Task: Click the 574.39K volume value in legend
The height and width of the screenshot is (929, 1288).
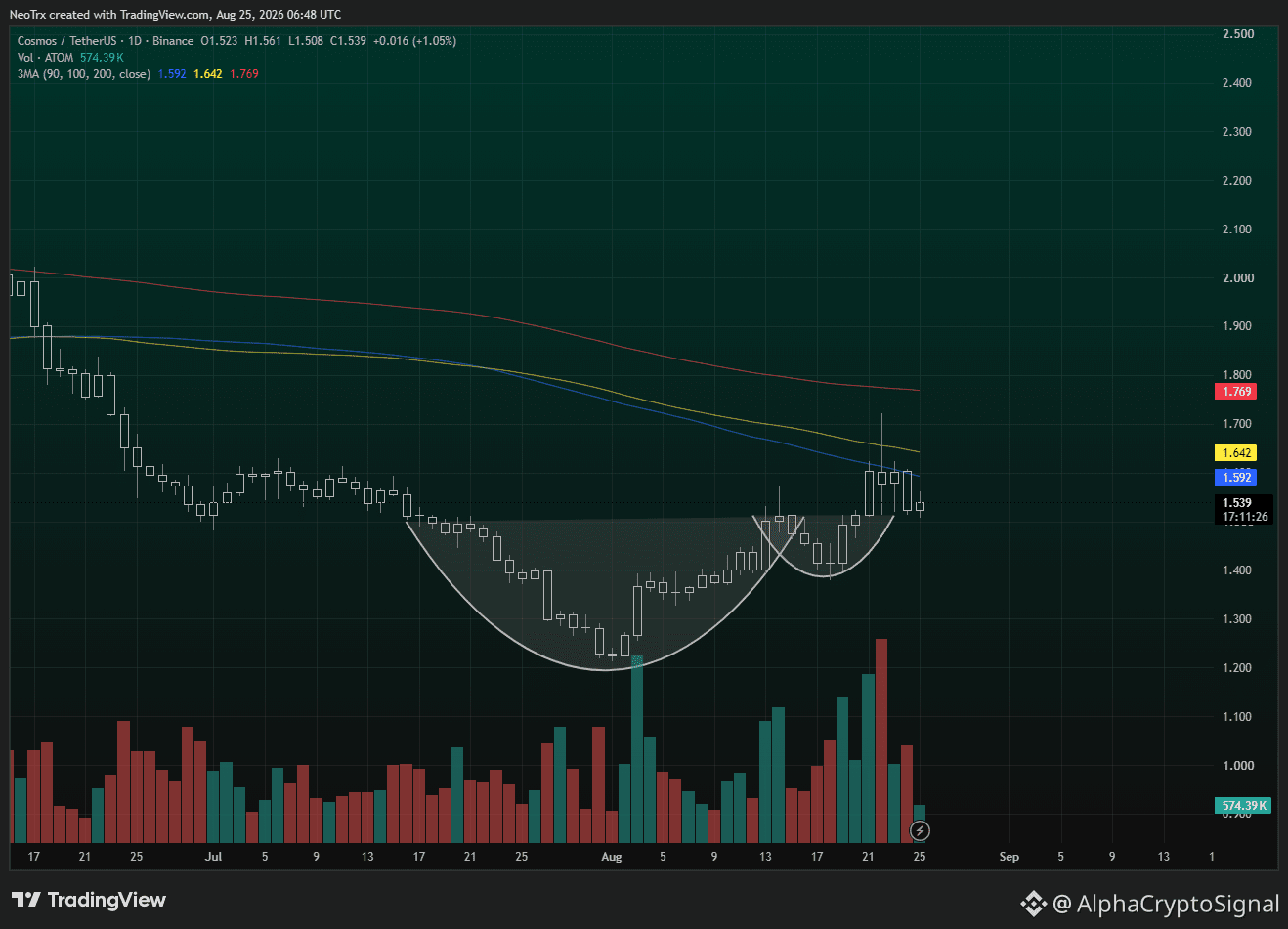Action: tap(102, 58)
